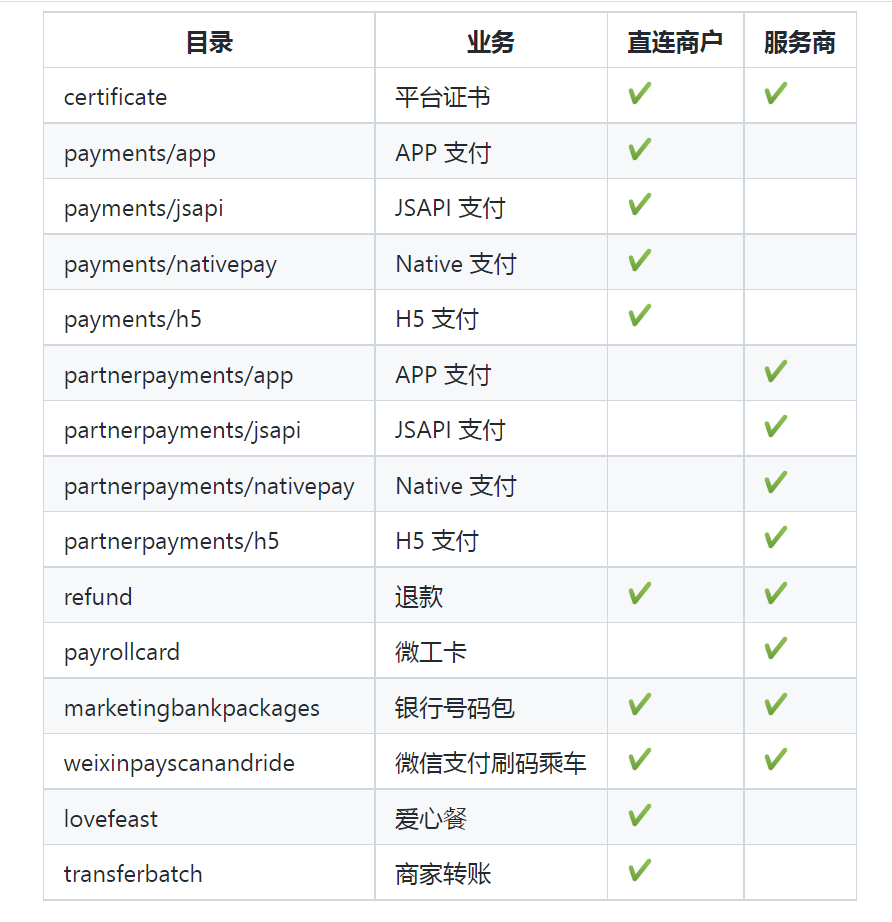
Task: Select the checkmark on partnerpayments/h5 row
Action: pyautogui.click(x=775, y=539)
